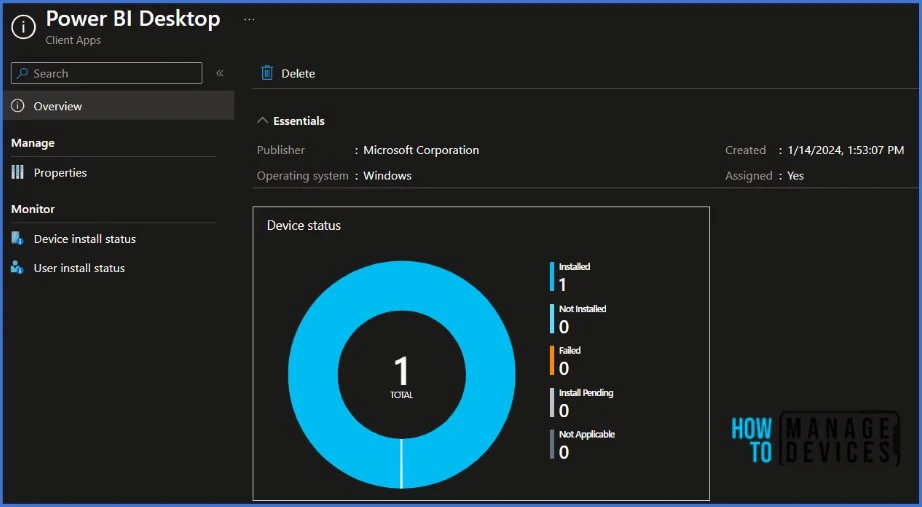
Task: Click the created date 1/14/2024 value
Action: click(846, 150)
